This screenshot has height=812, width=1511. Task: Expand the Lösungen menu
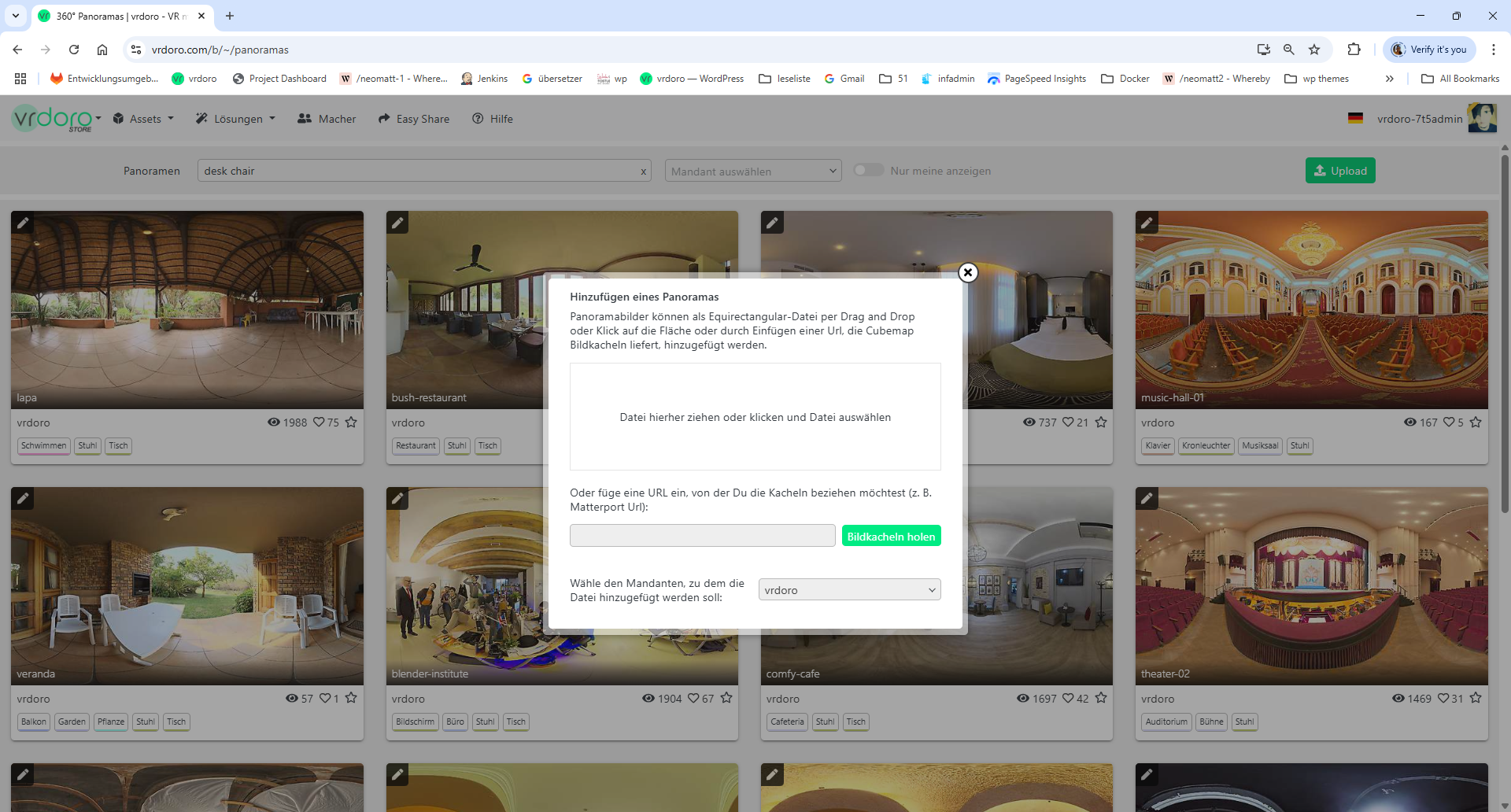click(236, 119)
